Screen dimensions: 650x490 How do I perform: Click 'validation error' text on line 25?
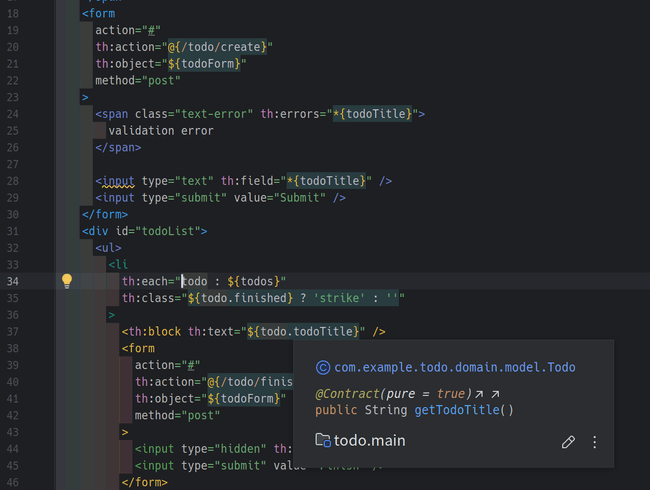tap(160, 130)
